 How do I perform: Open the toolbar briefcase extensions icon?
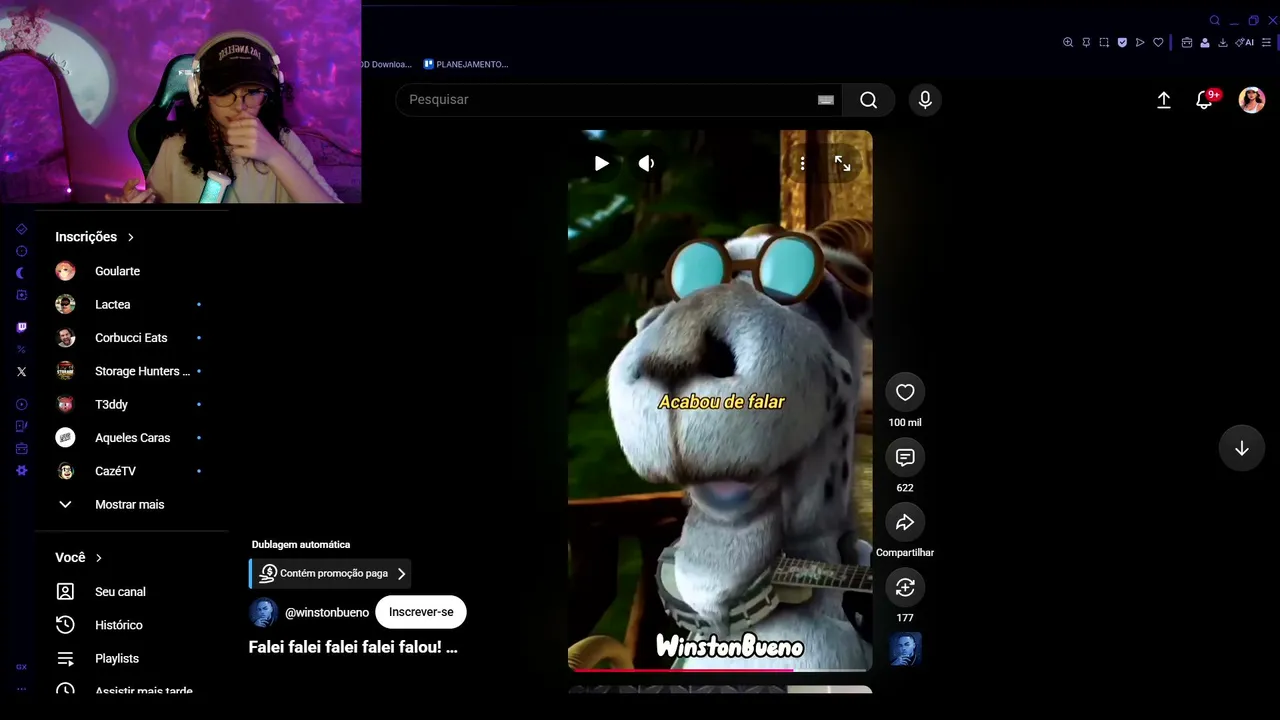[1187, 42]
